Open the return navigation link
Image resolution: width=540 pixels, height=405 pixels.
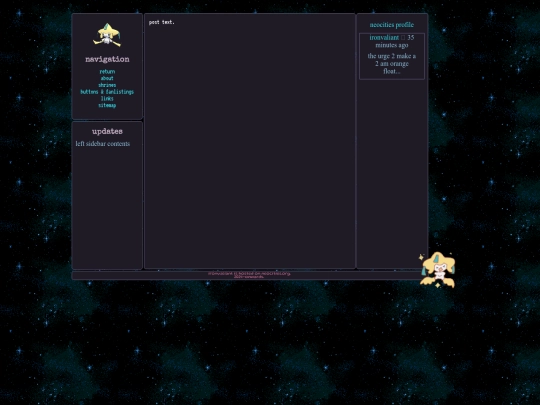[107, 72]
